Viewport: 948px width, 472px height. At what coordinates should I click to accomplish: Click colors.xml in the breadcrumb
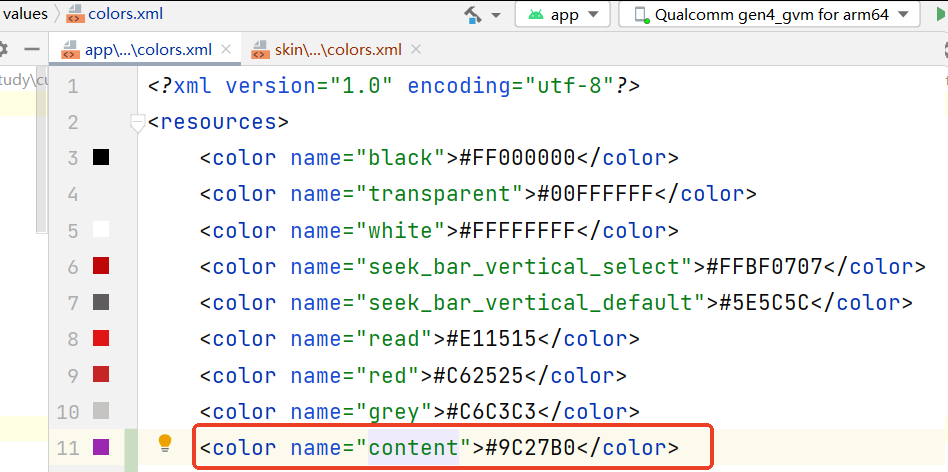coord(114,15)
